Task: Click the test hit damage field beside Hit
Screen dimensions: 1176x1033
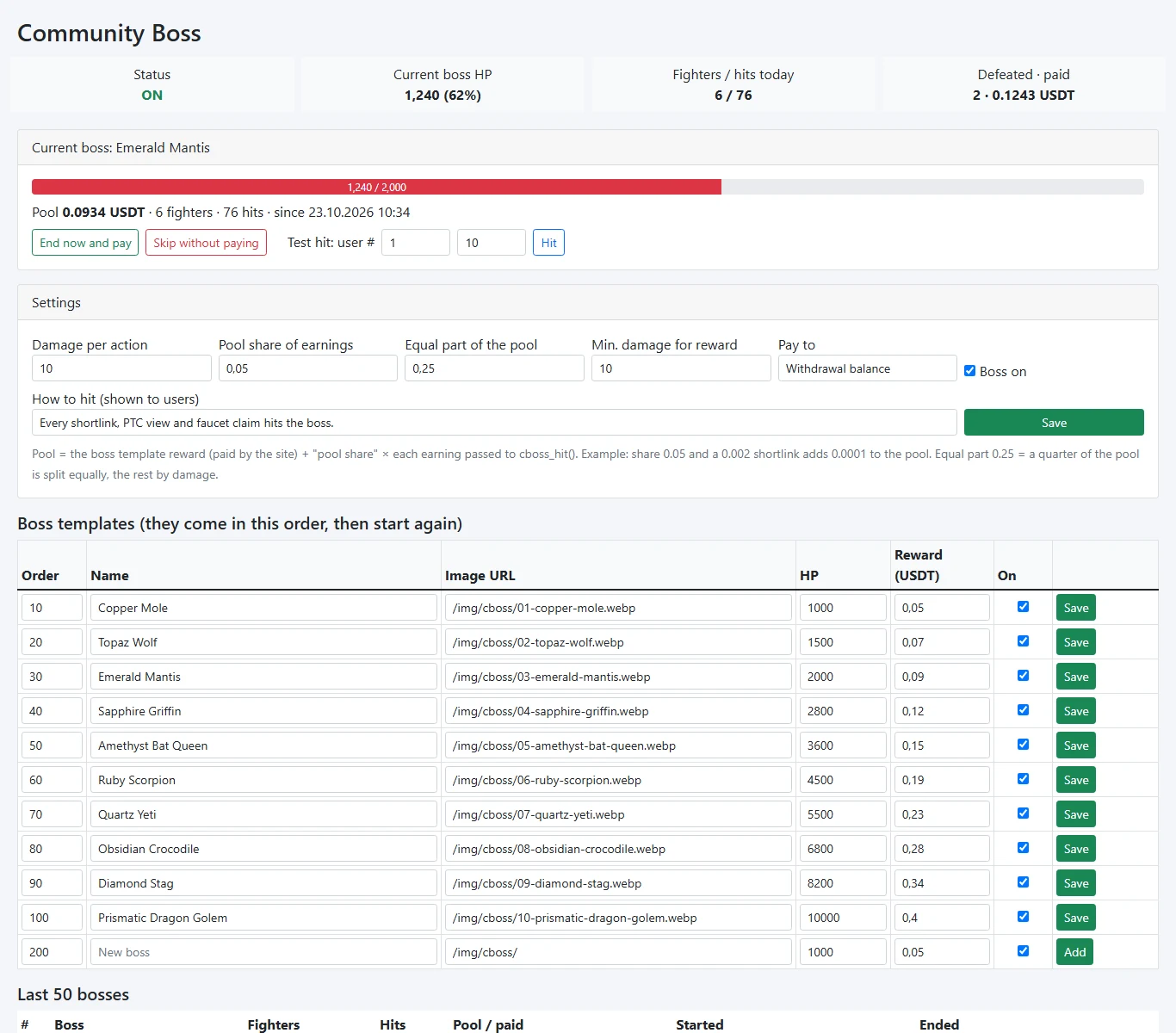Action: coord(492,243)
